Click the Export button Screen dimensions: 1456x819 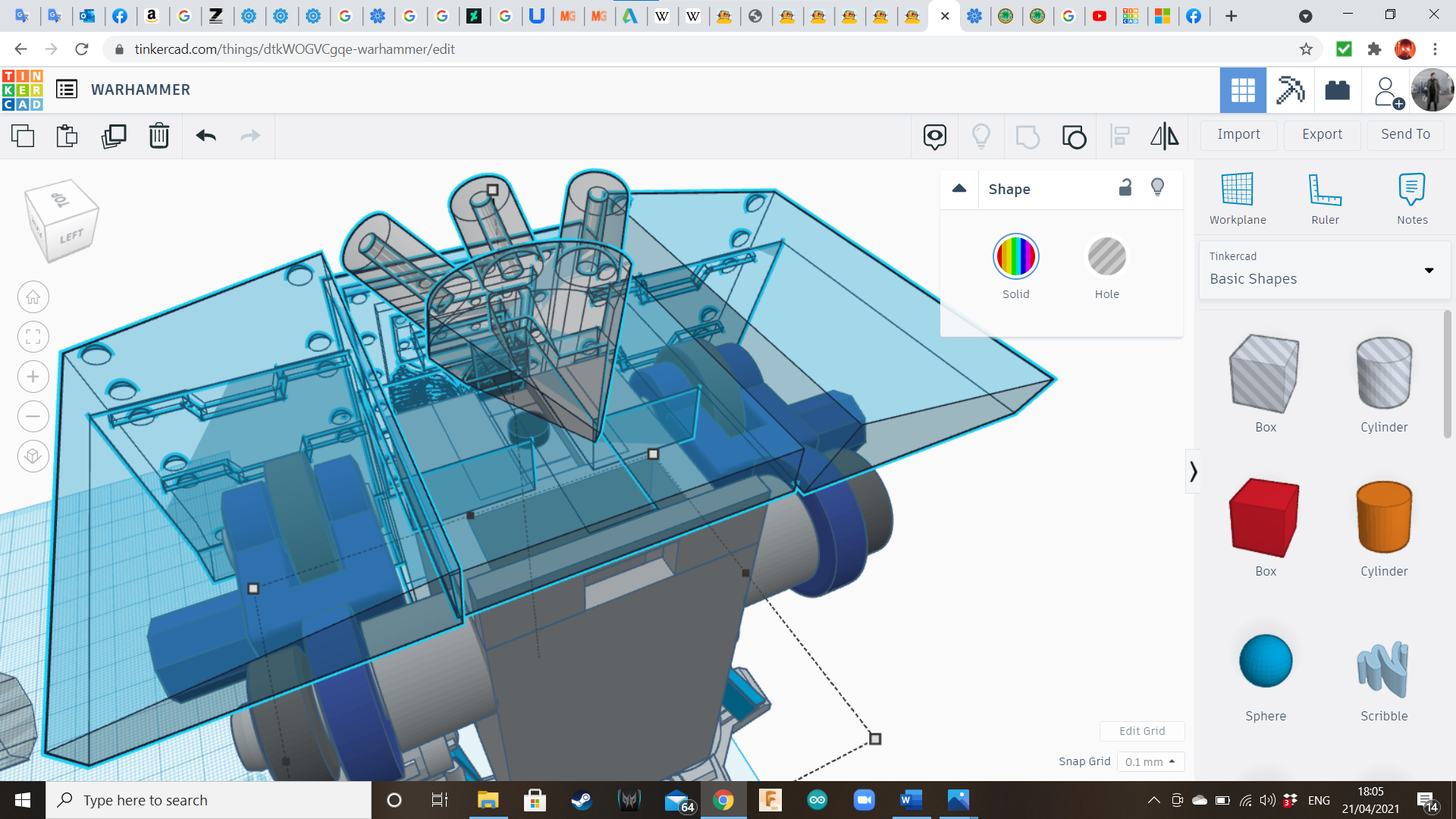[x=1322, y=134]
